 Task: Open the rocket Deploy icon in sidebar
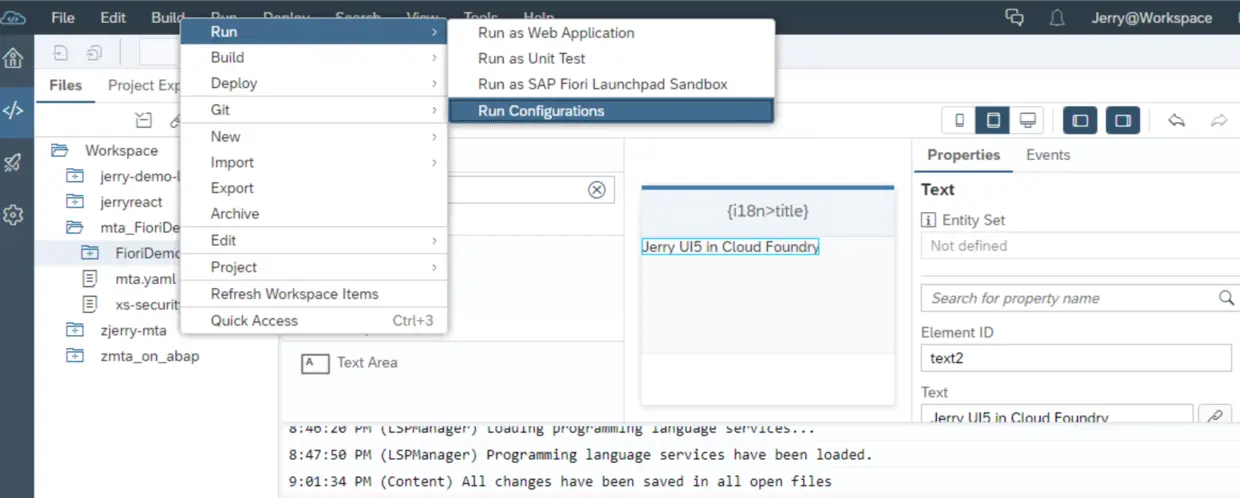coord(14,163)
